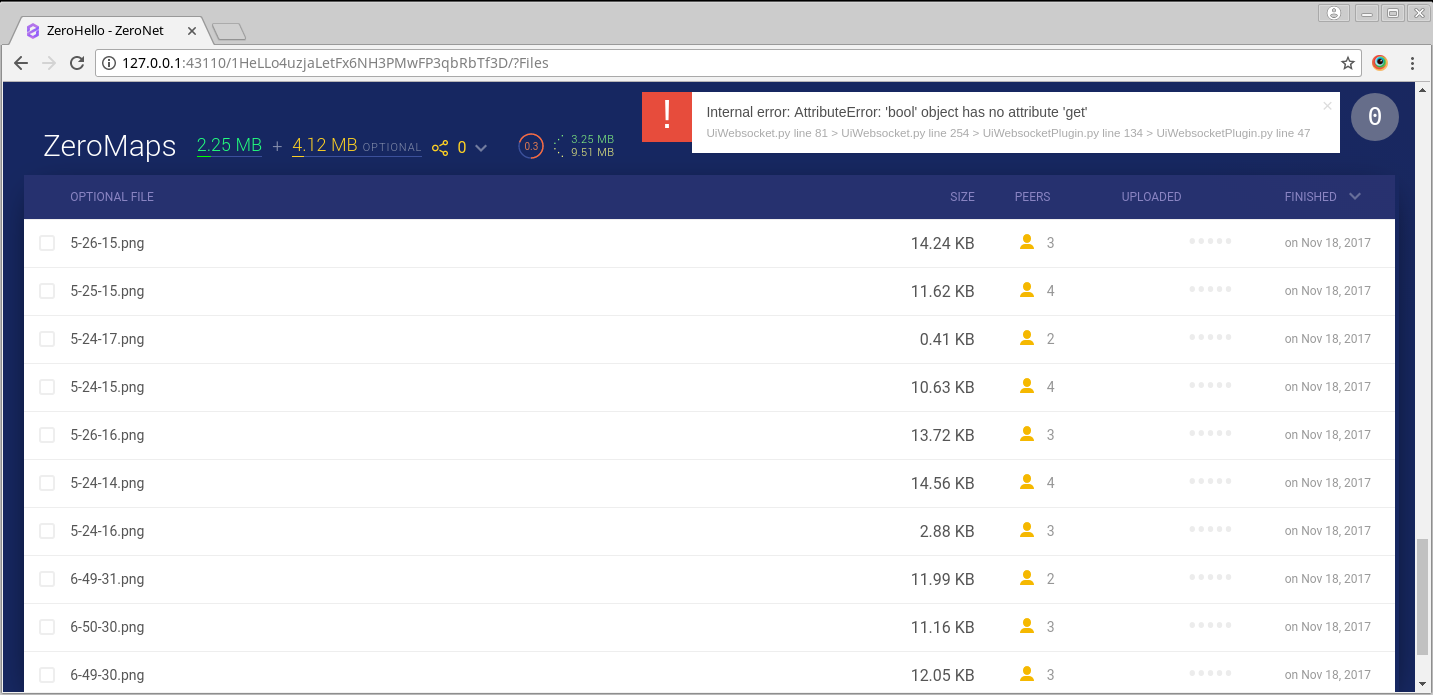Image resolution: width=1433 pixels, height=695 pixels.
Task: Close the ZeroHello browser tab
Action: pyautogui.click(x=192, y=31)
